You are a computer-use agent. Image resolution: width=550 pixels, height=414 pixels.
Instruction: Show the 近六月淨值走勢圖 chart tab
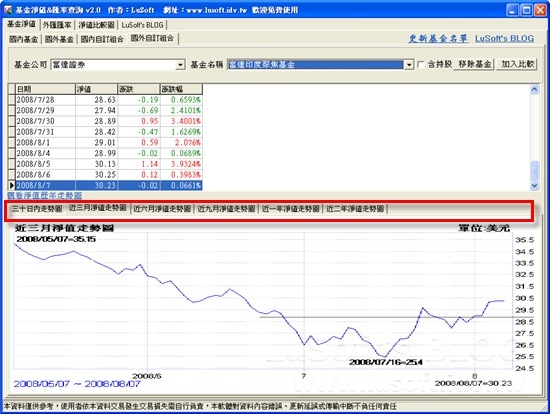pyautogui.click(x=162, y=209)
